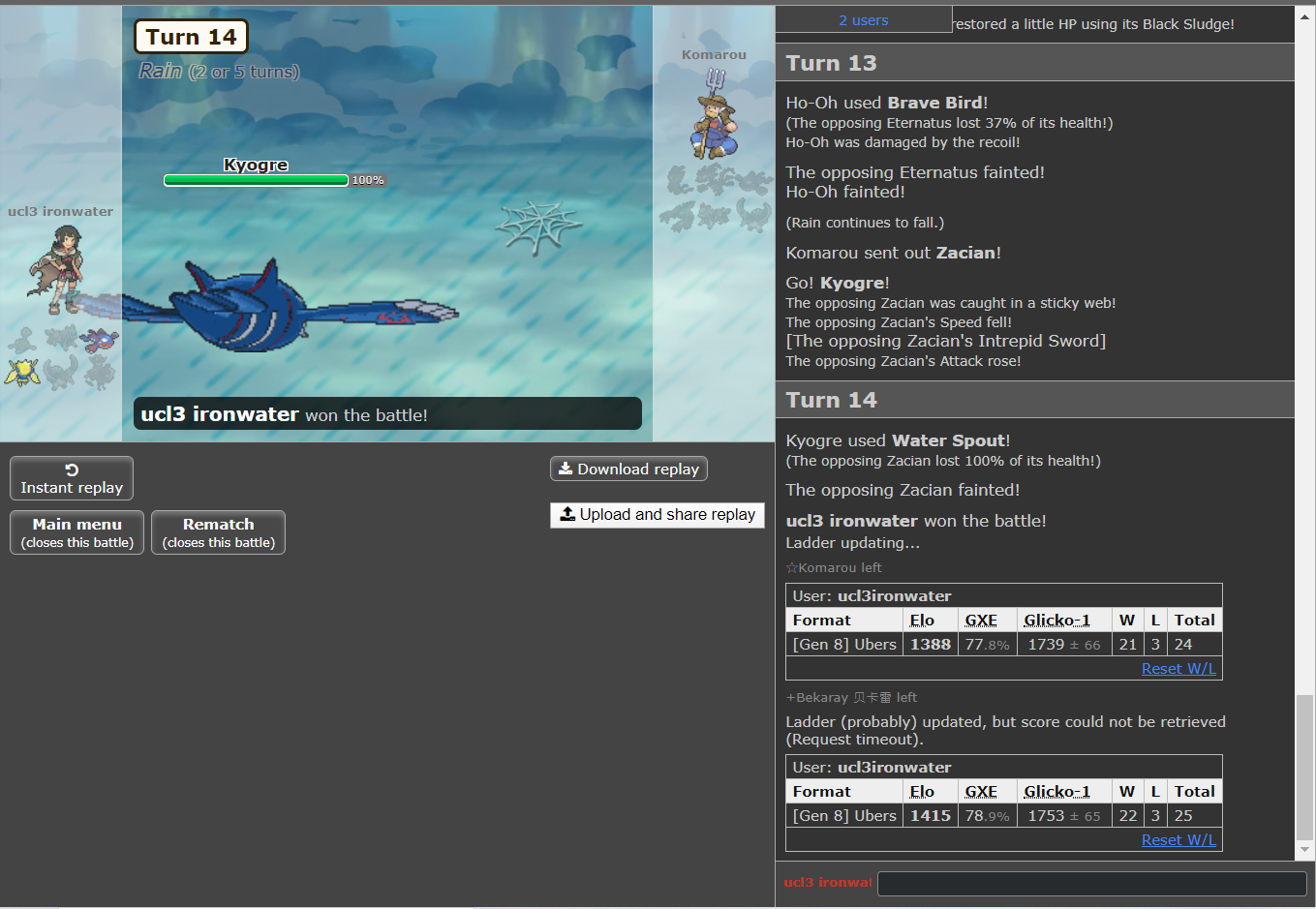Click the ucl3 ironwal username beside chat box

click(x=828, y=882)
